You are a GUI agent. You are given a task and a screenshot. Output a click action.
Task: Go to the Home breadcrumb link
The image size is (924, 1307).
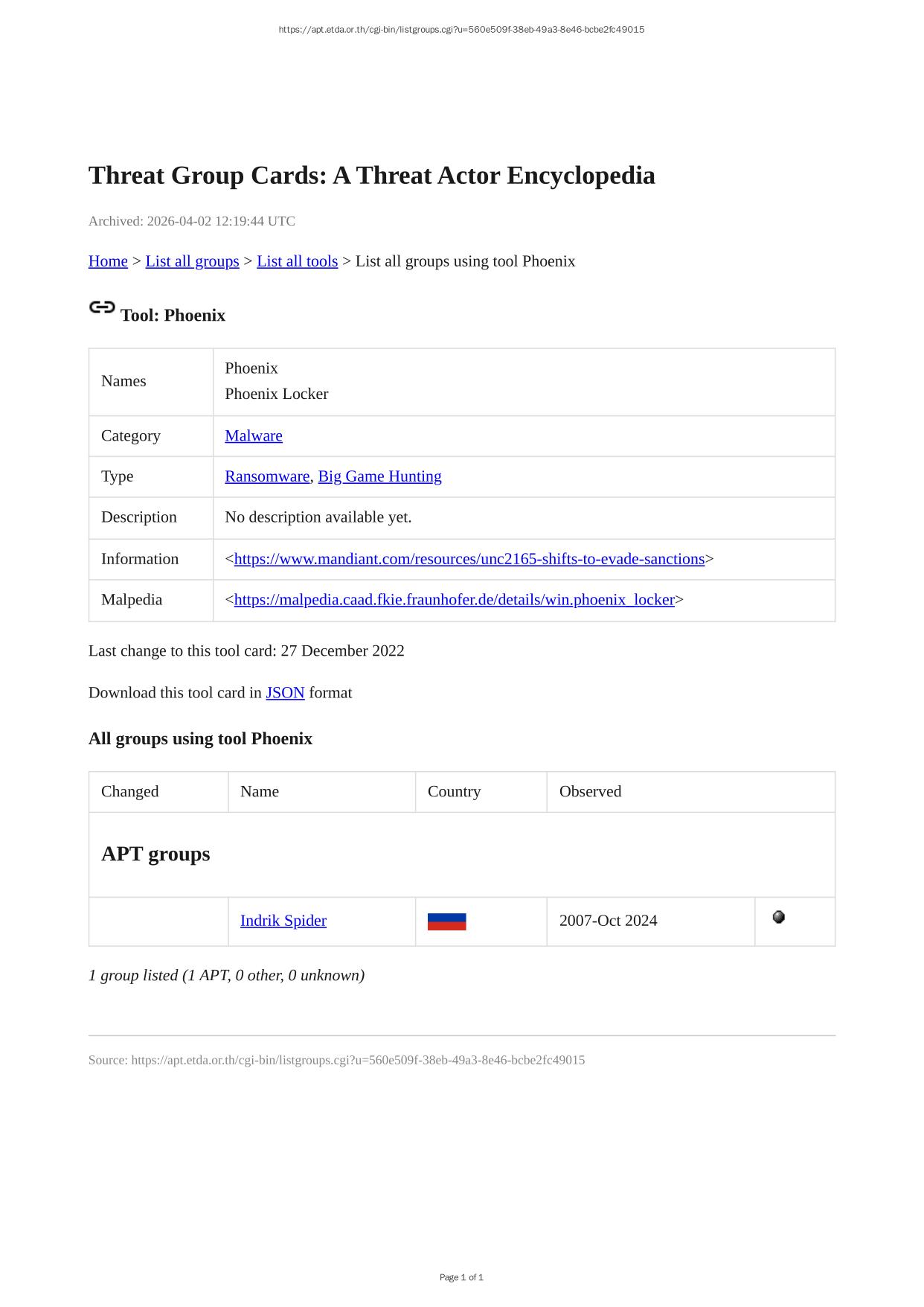pos(108,261)
